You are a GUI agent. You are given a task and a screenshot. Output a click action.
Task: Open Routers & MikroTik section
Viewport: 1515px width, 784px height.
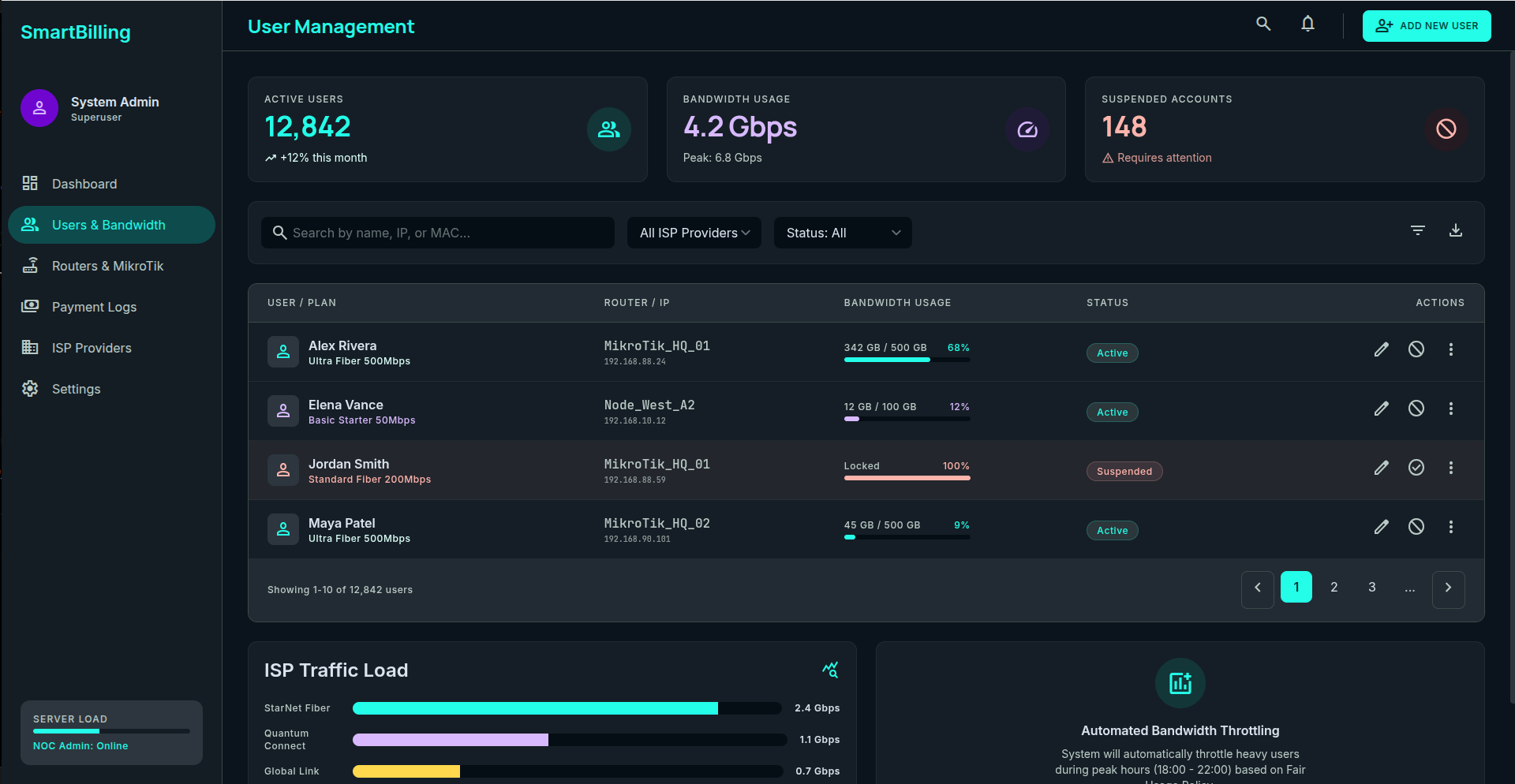pyautogui.click(x=111, y=266)
